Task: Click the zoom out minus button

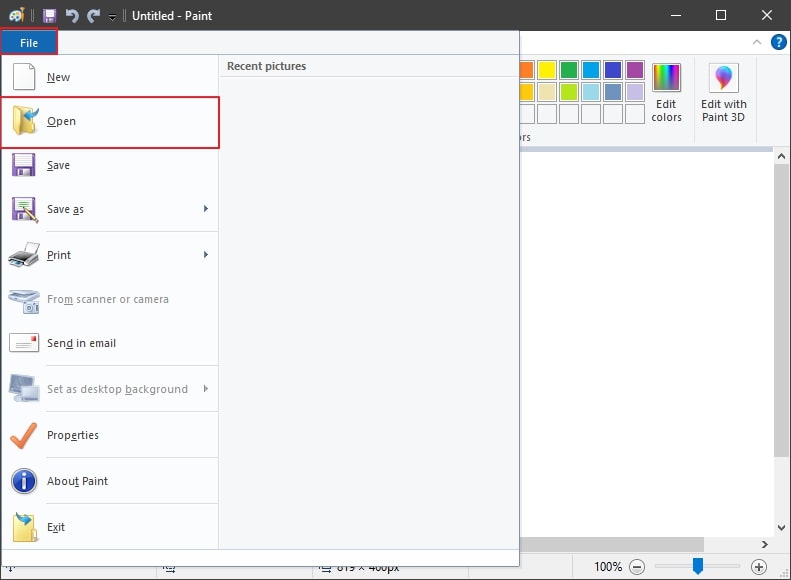Action: click(x=637, y=567)
